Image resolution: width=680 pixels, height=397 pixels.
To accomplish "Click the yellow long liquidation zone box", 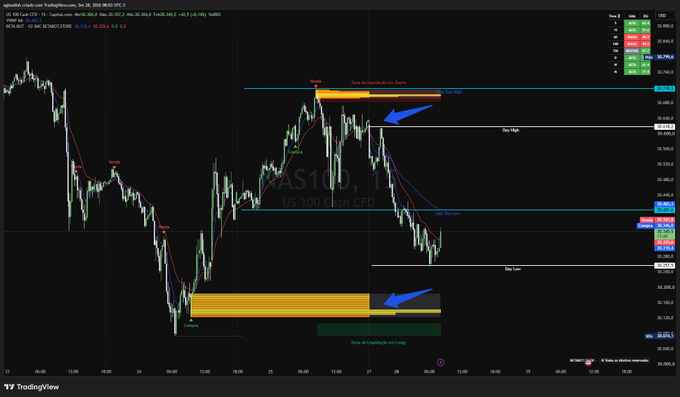I will (x=280, y=305).
